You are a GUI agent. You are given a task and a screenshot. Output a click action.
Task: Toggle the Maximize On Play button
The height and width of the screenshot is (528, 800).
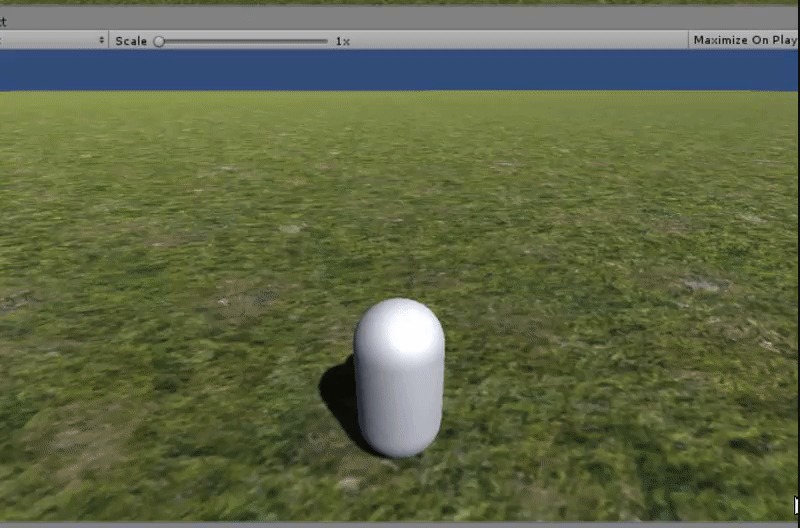[x=744, y=41]
